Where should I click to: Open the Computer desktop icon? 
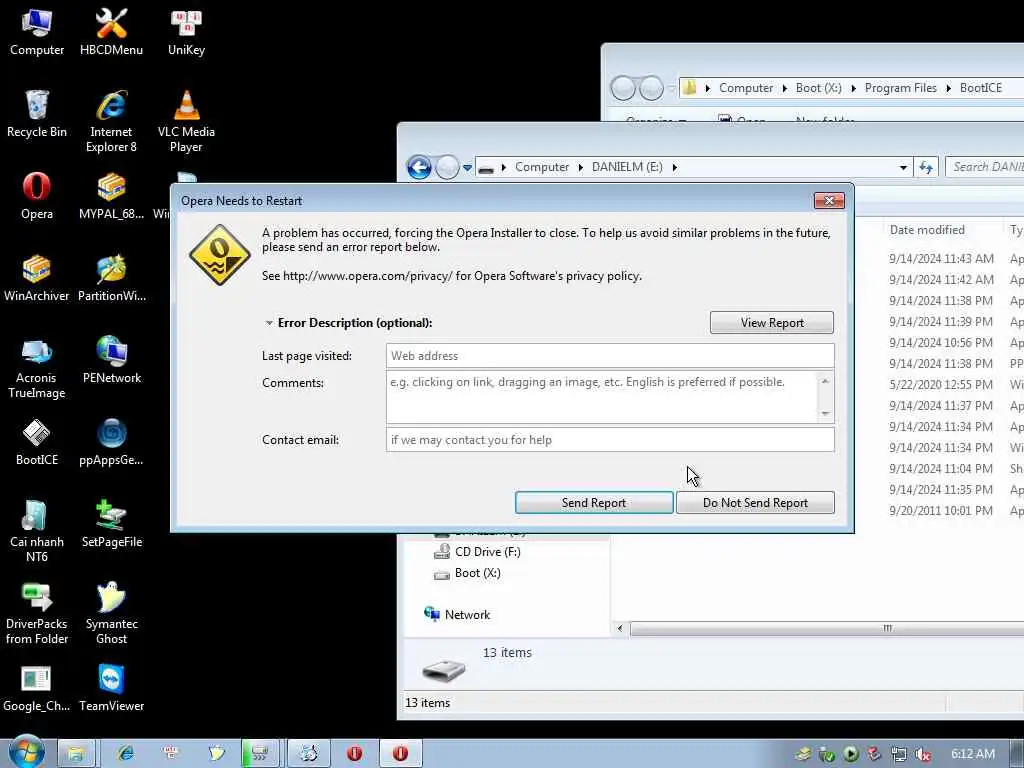pos(37,31)
